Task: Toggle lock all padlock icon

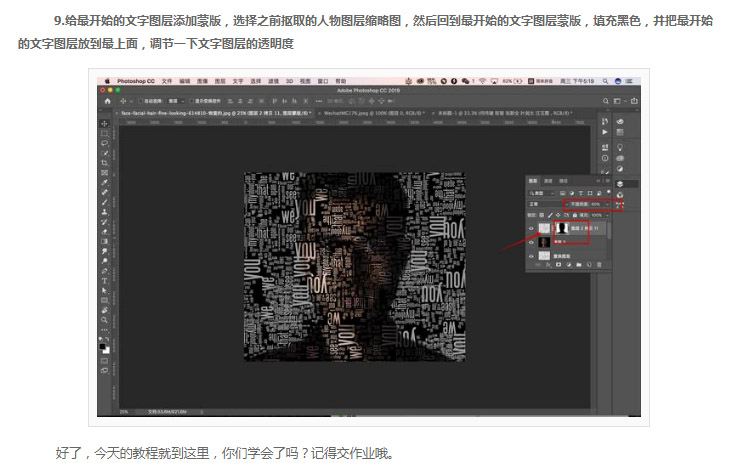Action: (x=575, y=215)
